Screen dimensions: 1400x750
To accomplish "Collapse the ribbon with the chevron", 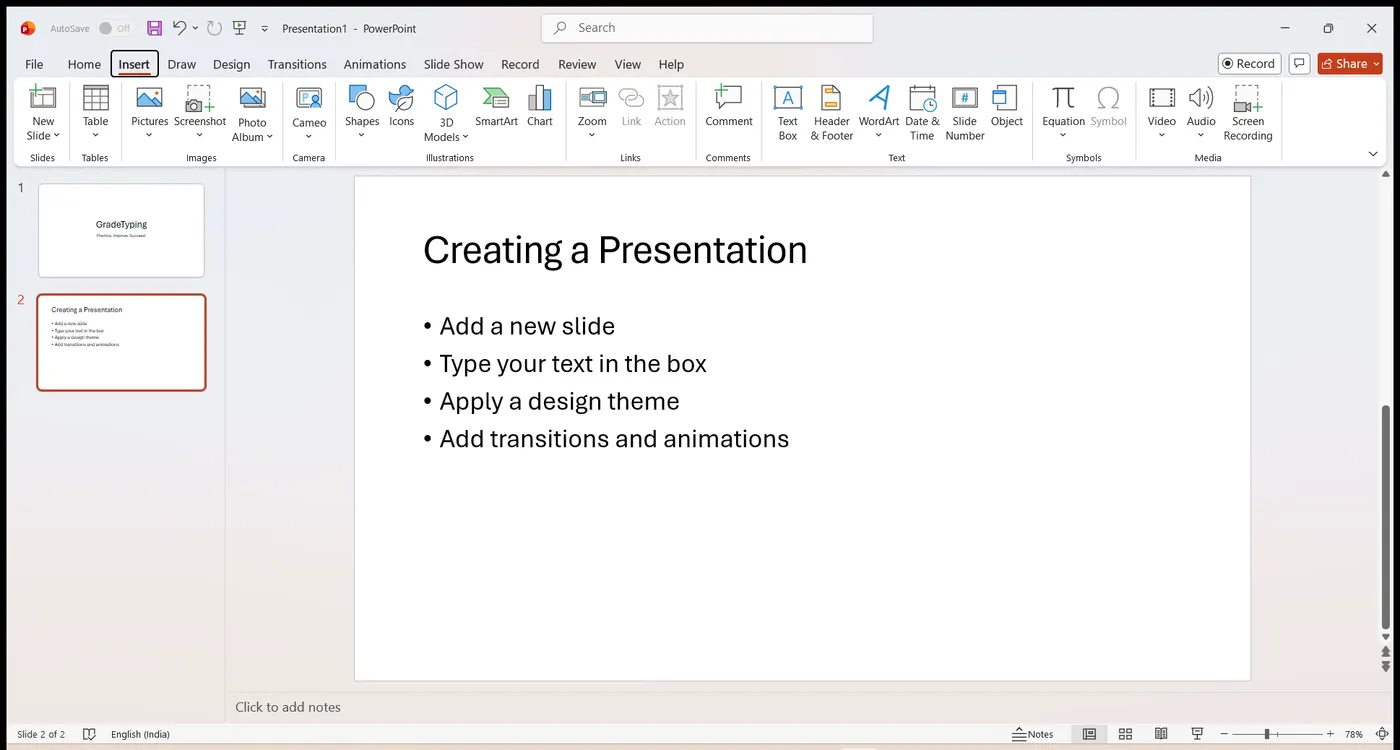I will coord(1373,154).
